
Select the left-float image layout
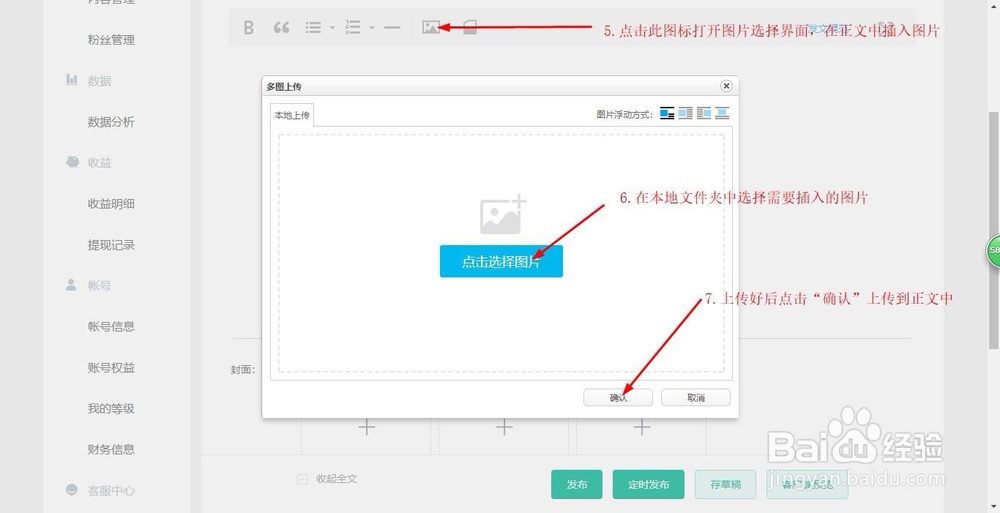tap(686, 114)
